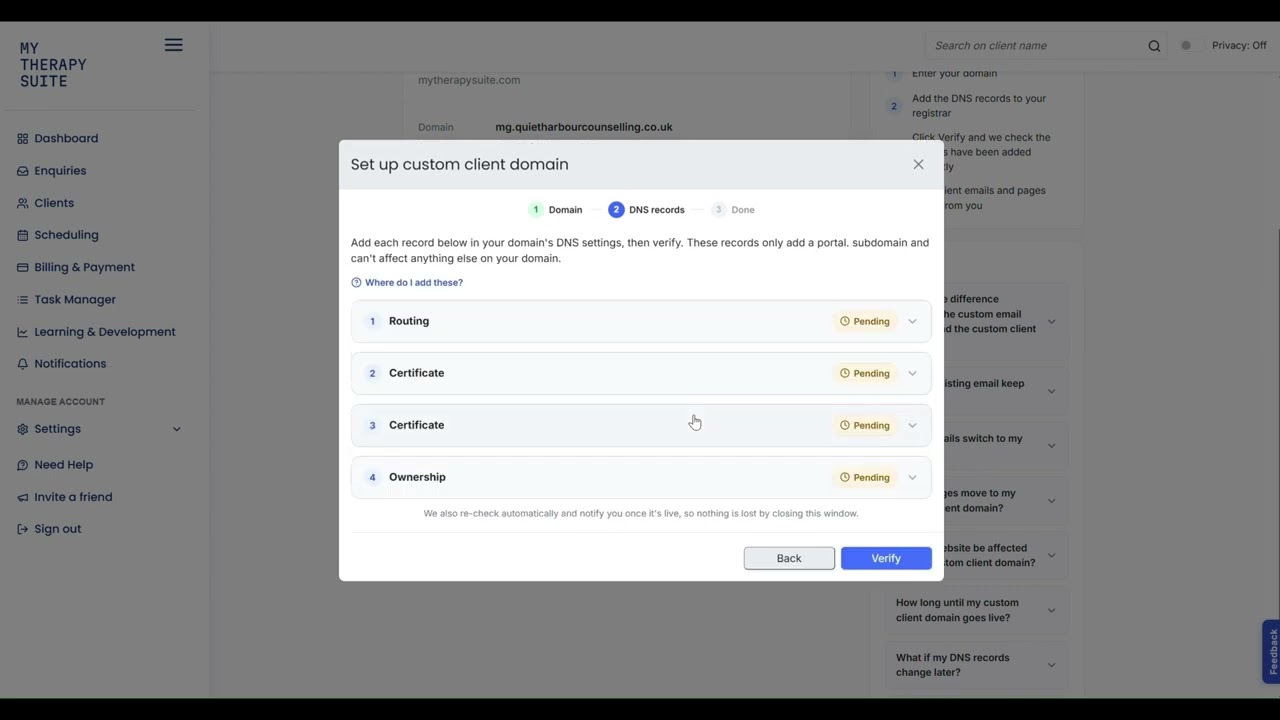
Task: Click the Learning & Development chart icon
Action: point(22,332)
